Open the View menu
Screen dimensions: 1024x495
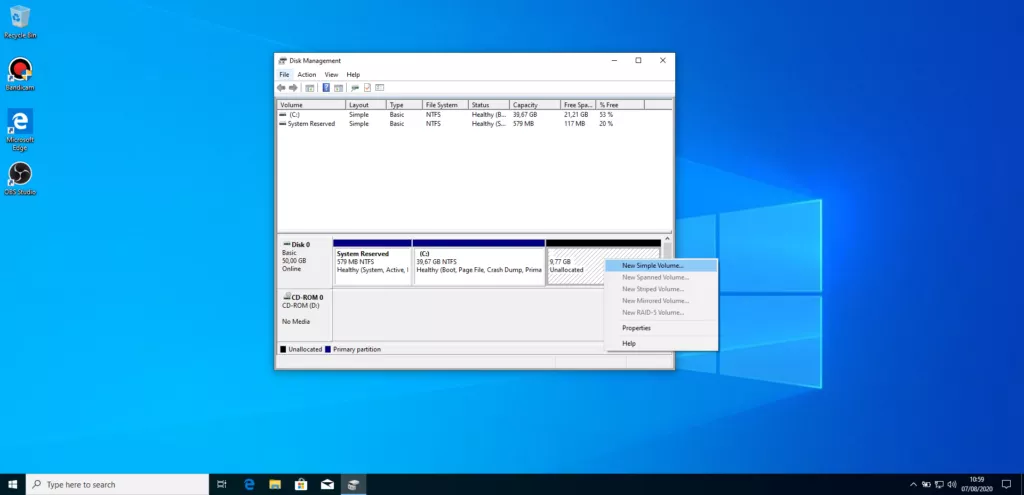(331, 75)
